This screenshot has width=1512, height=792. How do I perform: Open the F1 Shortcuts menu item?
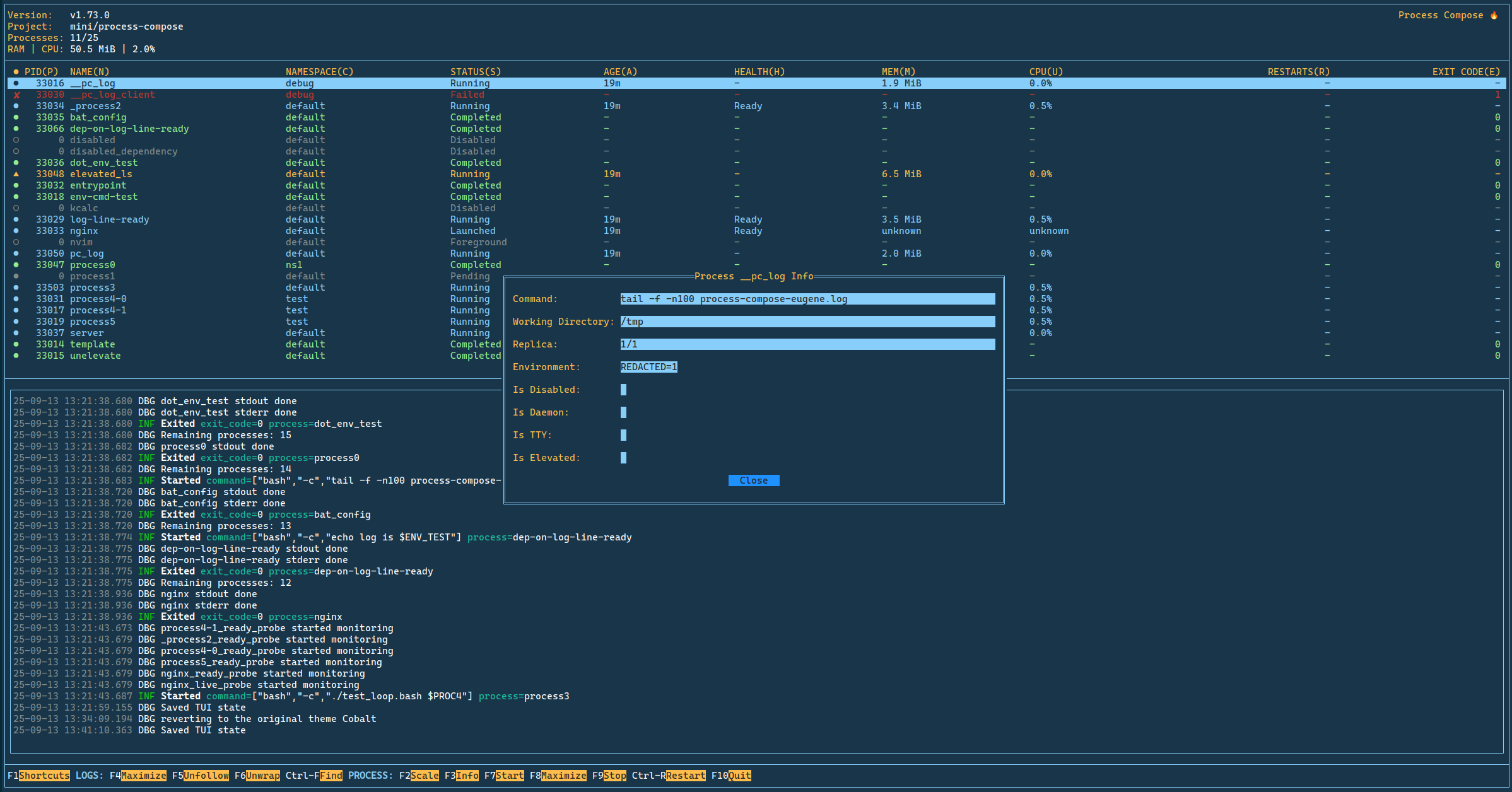point(44,776)
